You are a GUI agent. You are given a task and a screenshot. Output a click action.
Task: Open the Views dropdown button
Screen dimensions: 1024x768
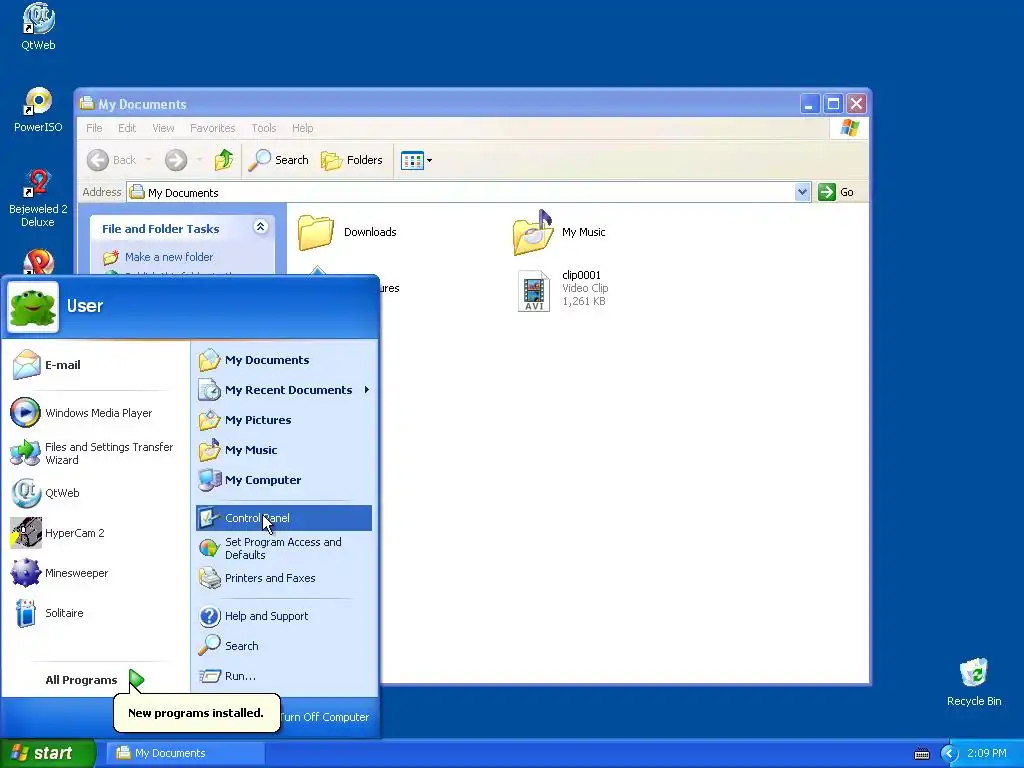pos(416,160)
